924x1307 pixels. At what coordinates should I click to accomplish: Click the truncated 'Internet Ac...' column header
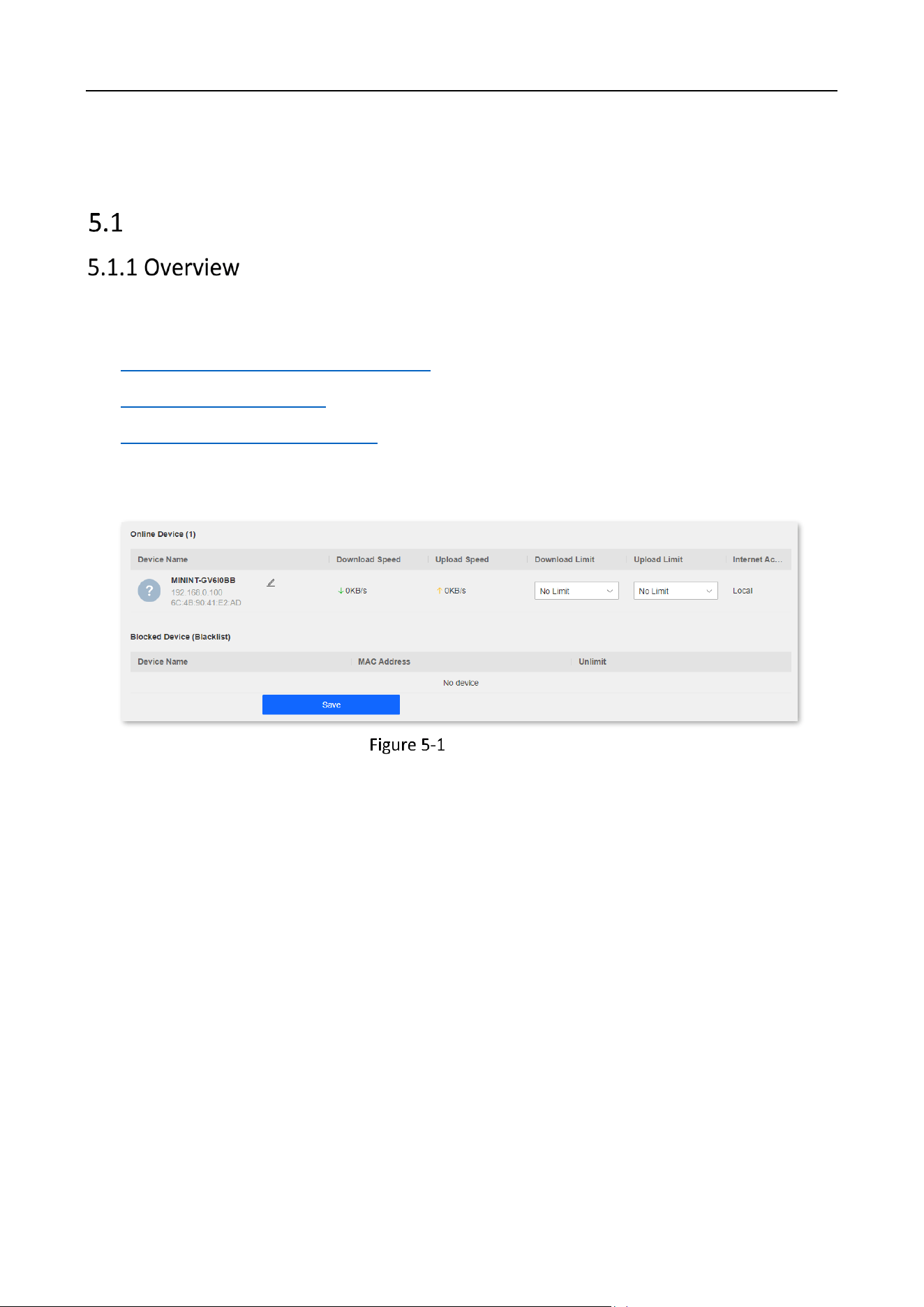tap(757, 559)
